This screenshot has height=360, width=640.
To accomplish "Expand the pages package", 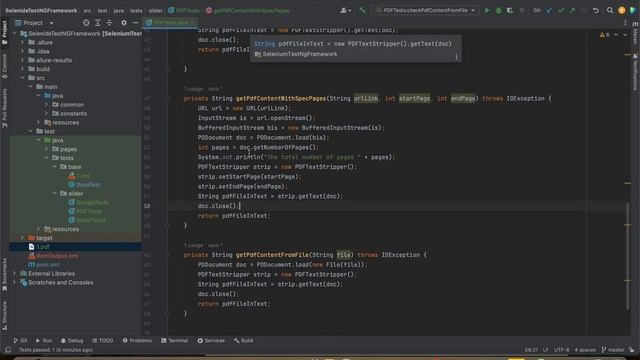I will point(47,149).
